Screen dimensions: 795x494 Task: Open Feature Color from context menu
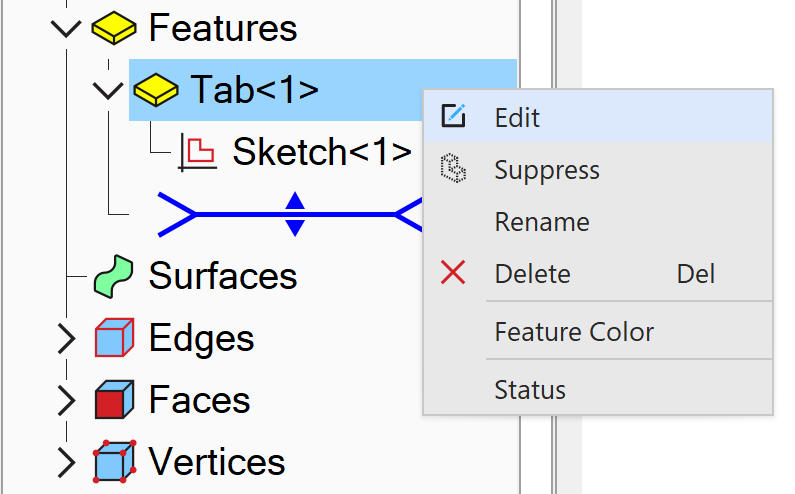pos(574,332)
